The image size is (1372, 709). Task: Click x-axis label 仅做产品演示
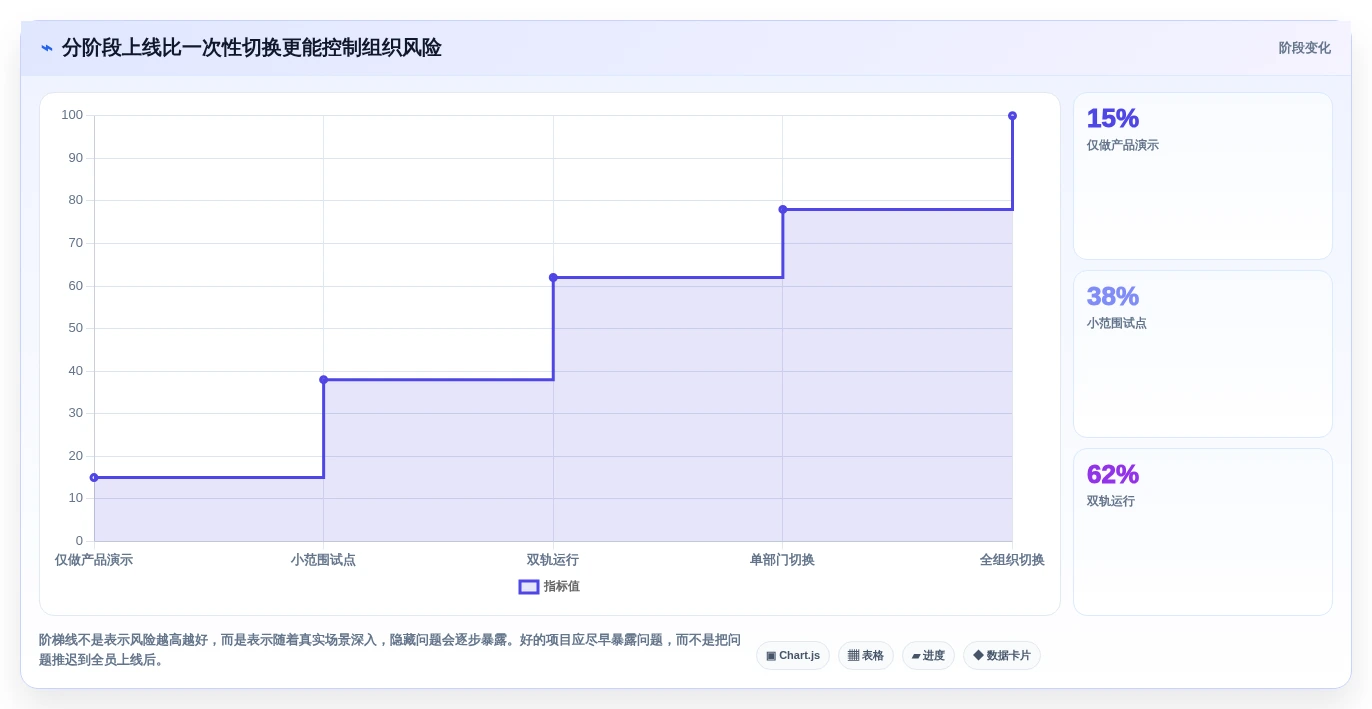tap(94, 560)
